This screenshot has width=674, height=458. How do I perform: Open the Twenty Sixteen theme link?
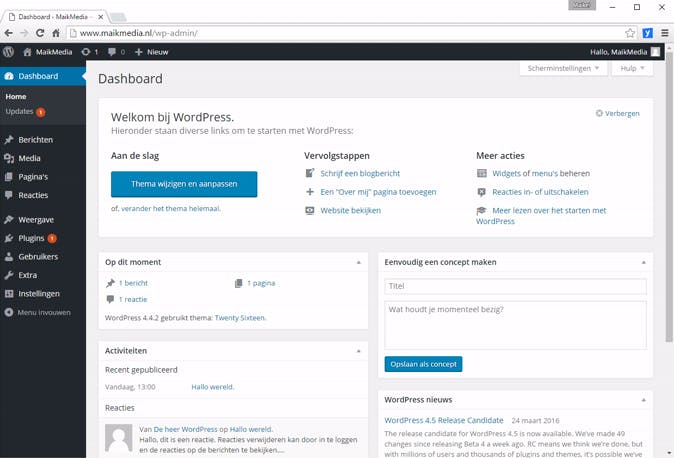[240, 318]
